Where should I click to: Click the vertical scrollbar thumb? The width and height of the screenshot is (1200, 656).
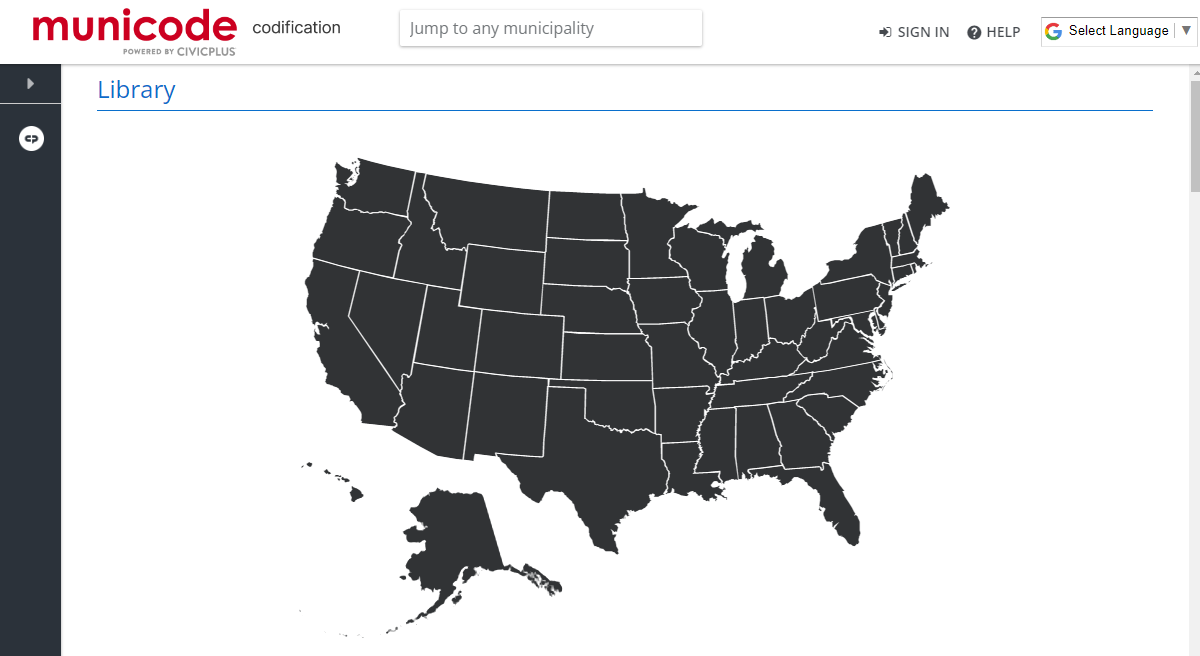point(1194,136)
